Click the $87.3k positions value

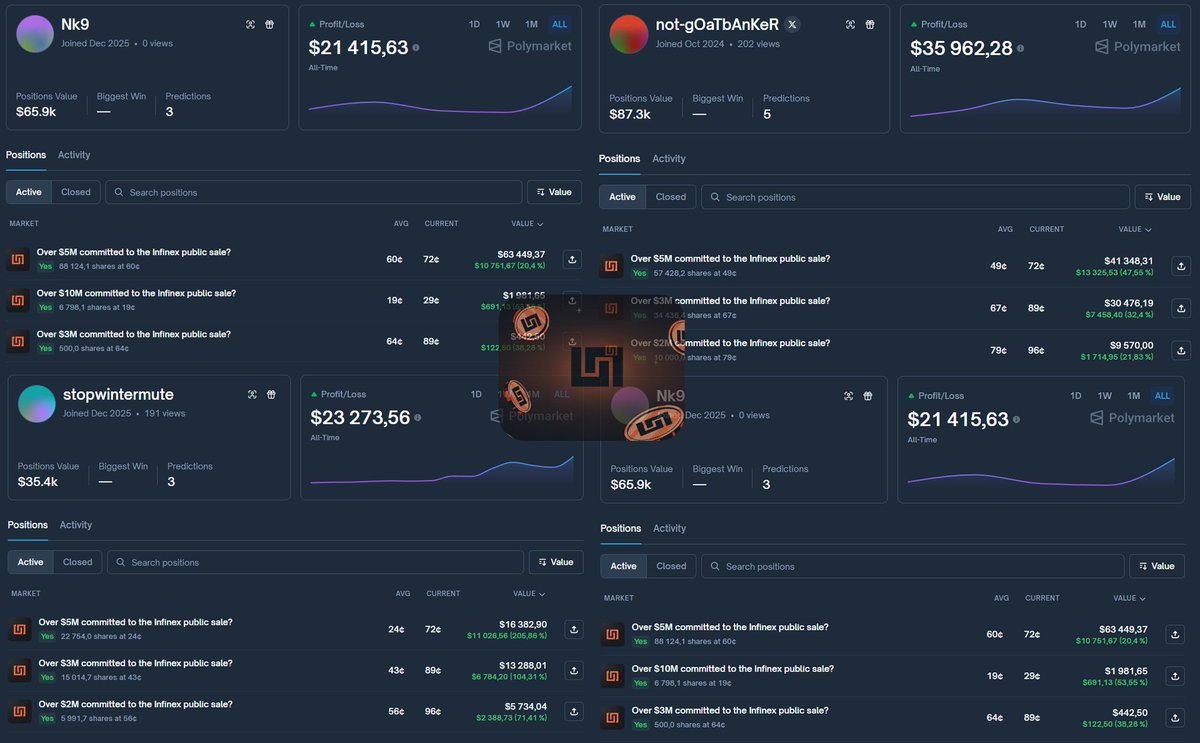(630, 114)
